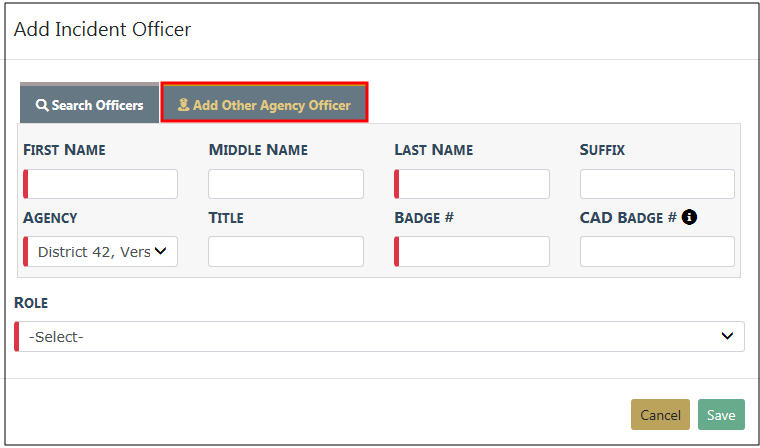This screenshot has width=760, height=448.
Task: Expand the Agency dropdown showing District 42
Action: coord(101,252)
